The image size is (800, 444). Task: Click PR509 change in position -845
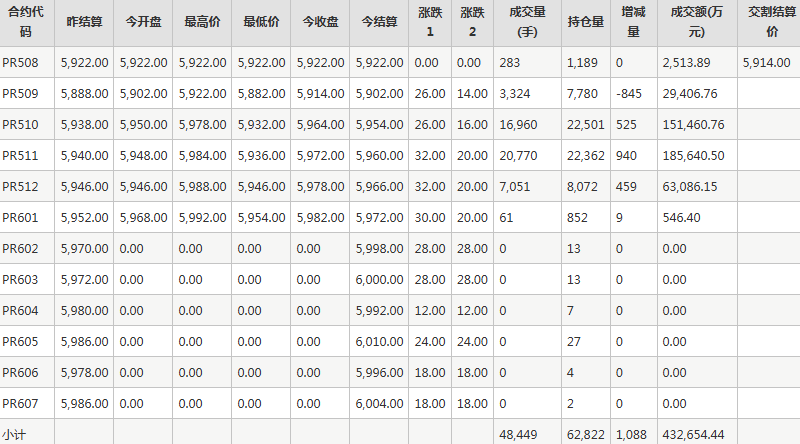coord(629,94)
